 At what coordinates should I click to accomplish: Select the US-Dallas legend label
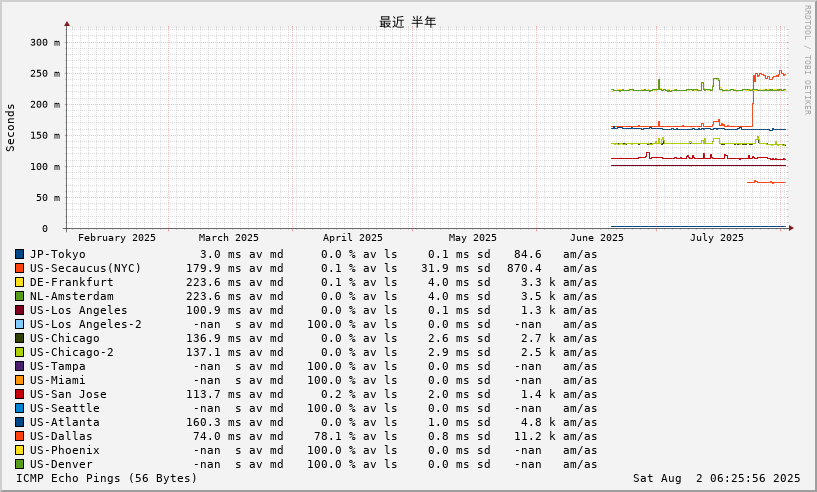[x=61, y=436]
